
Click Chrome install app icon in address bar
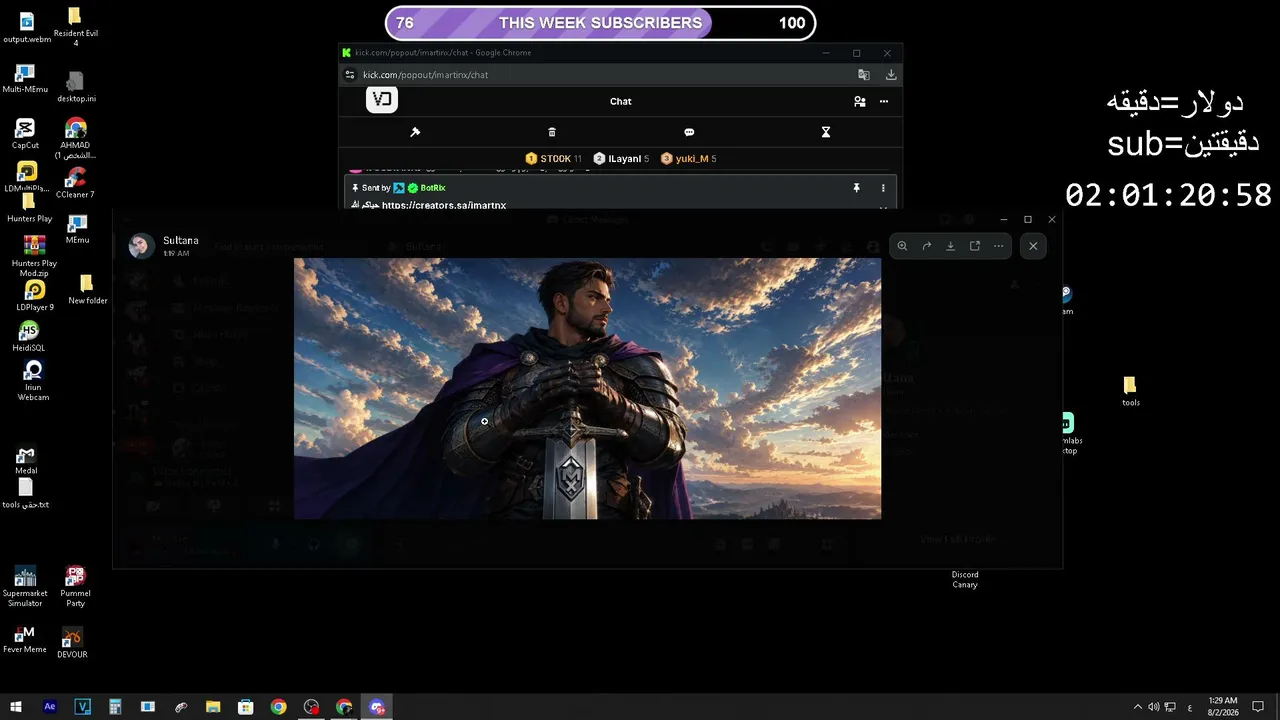click(891, 75)
